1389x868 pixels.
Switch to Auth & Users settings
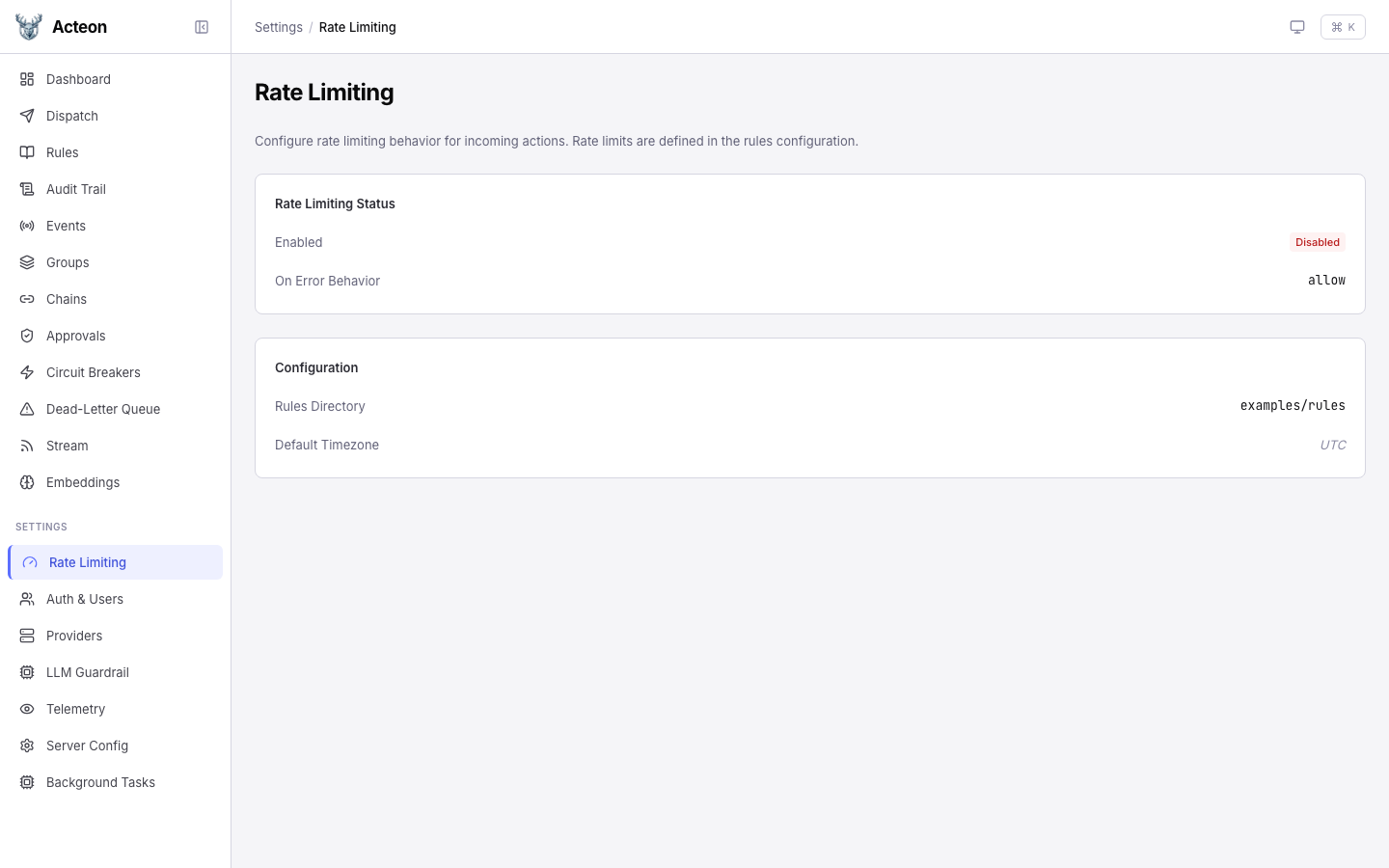click(x=84, y=599)
